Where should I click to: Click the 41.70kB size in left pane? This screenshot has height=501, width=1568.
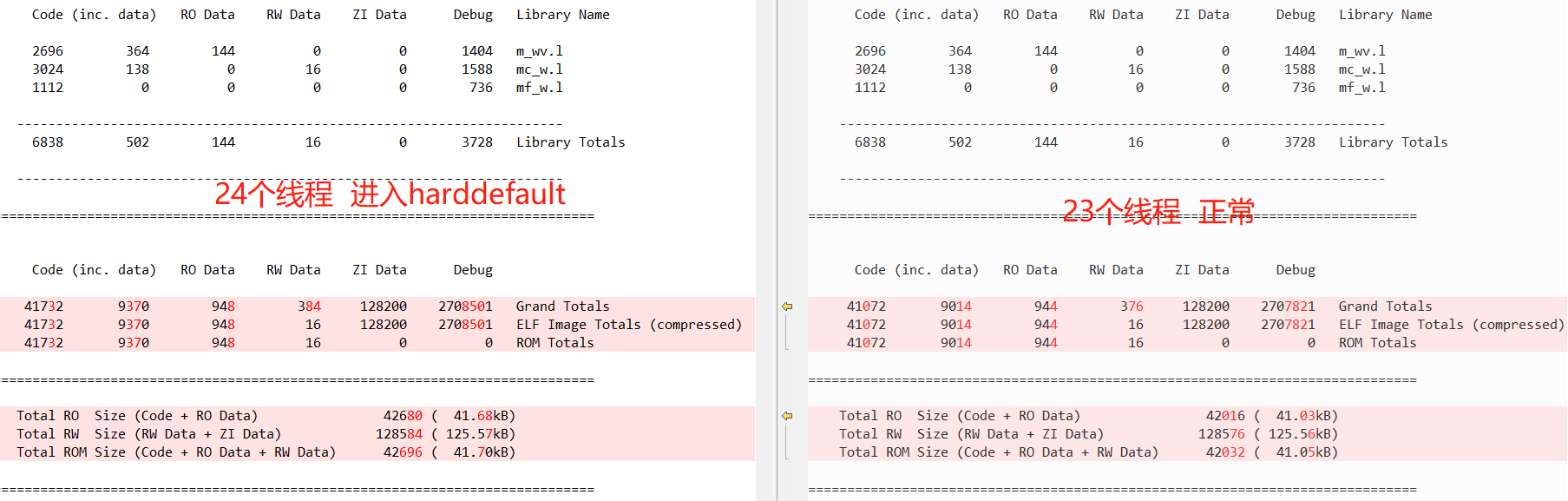(481, 452)
